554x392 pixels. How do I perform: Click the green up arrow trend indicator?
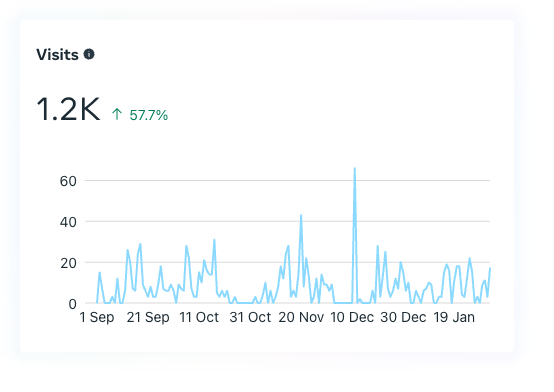coord(117,114)
